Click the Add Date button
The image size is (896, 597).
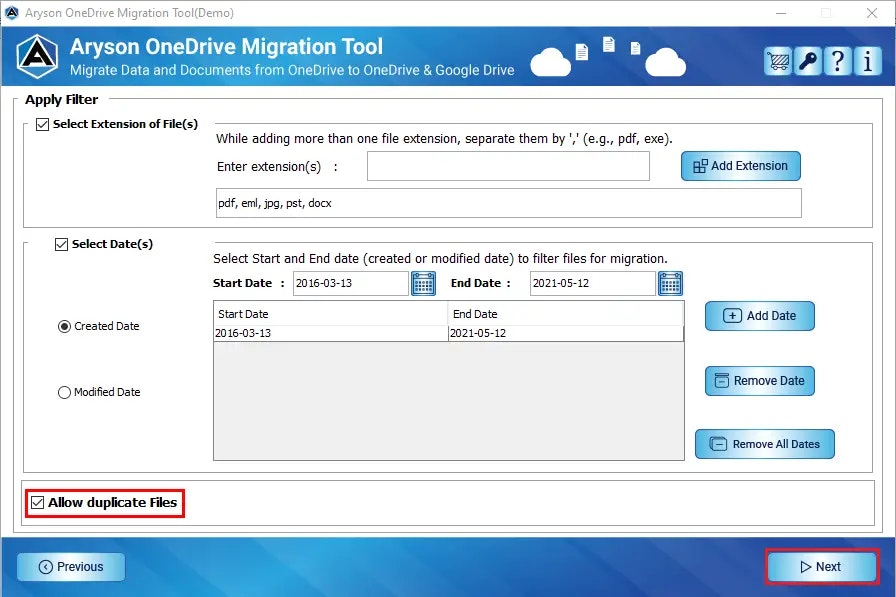[759, 316]
